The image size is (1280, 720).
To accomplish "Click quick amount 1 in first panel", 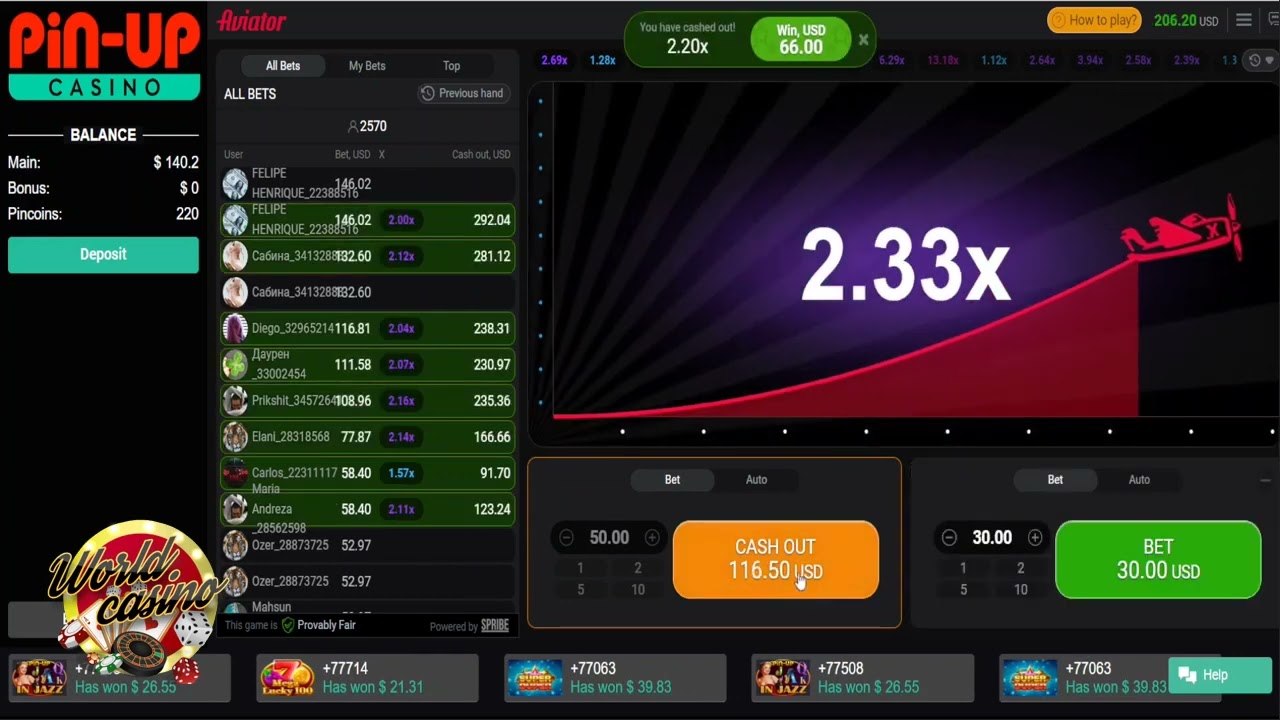I will 580,568.
